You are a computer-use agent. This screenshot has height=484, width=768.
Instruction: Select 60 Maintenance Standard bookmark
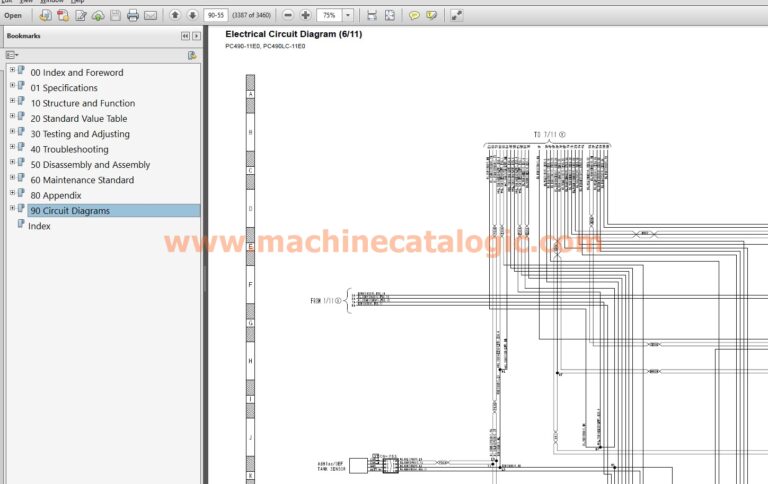pyautogui.click(x=82, y=180)
